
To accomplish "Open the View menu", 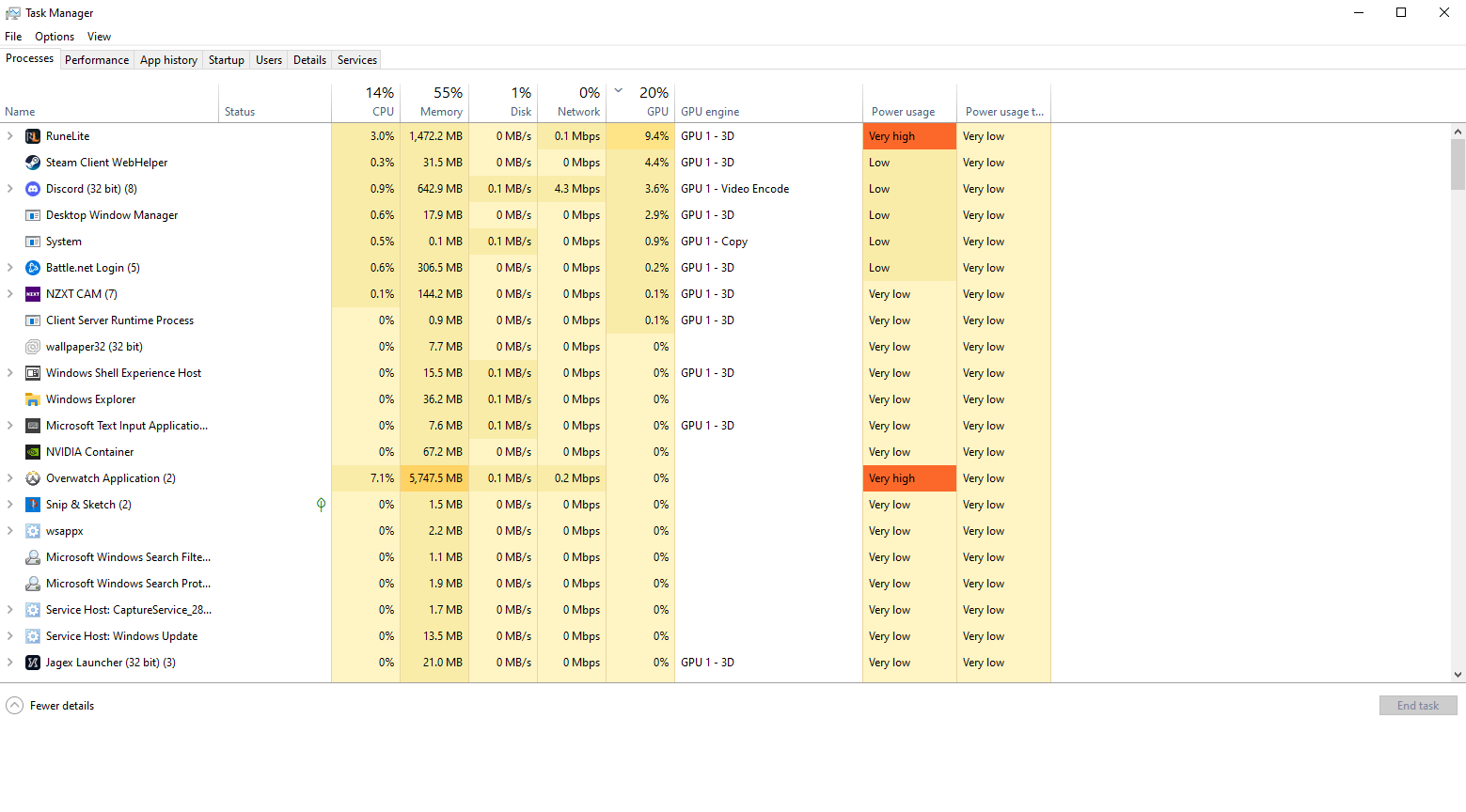I will [x=99, y=37].
